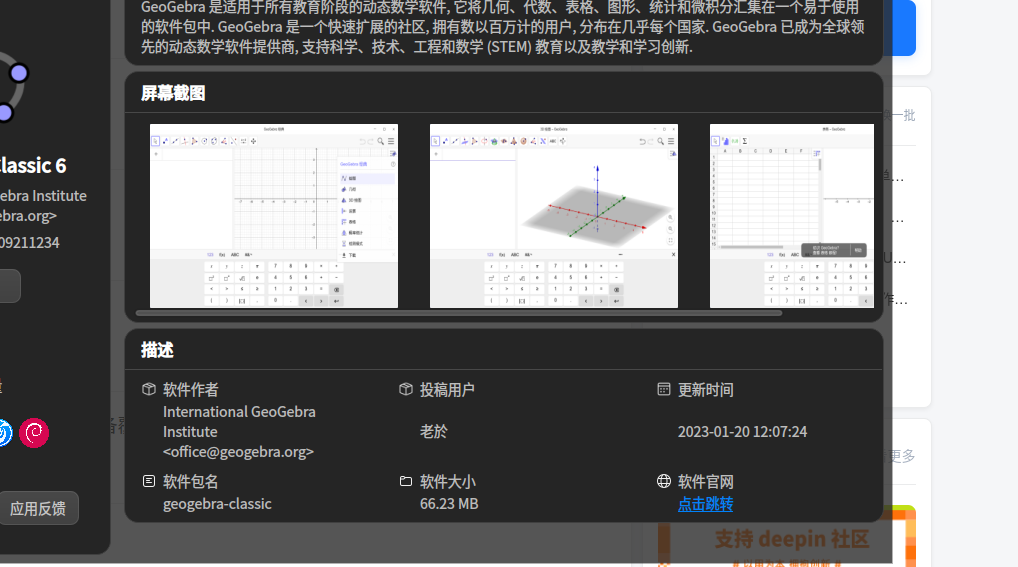Click the 软件官网 globe icon
This screenshot has height=567, width=1018.
(x=664, y=481)
